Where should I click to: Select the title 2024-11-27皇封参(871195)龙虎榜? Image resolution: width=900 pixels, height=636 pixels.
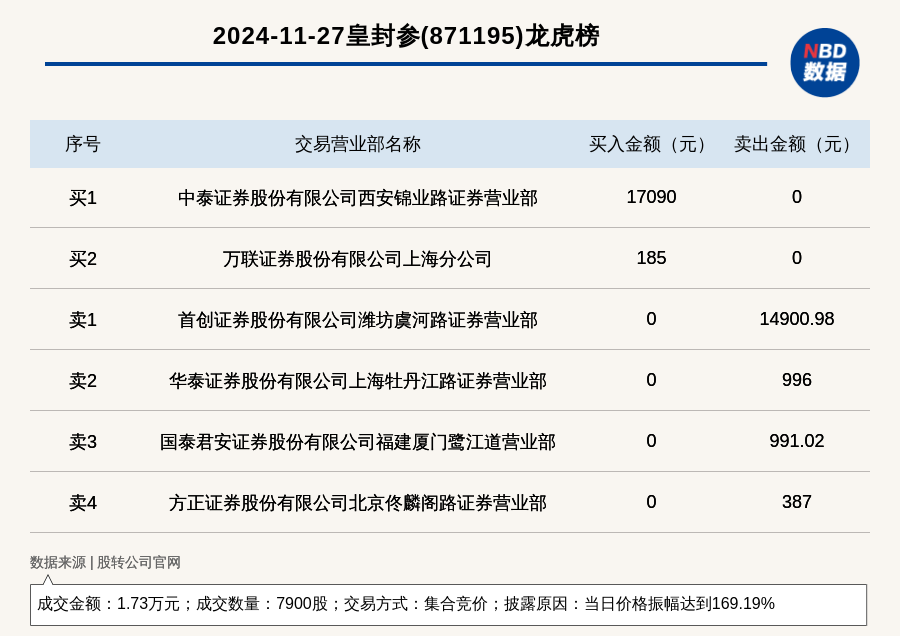[406, 36]
